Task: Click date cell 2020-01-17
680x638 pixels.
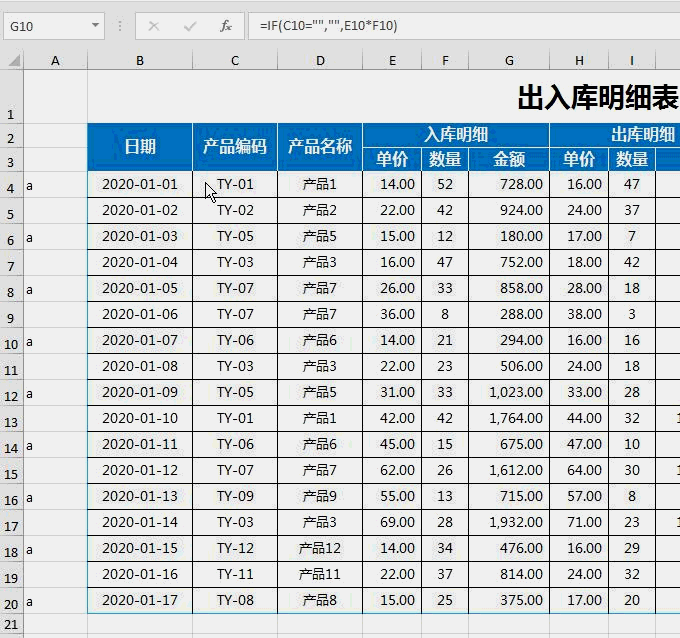Action: (140, 601)
